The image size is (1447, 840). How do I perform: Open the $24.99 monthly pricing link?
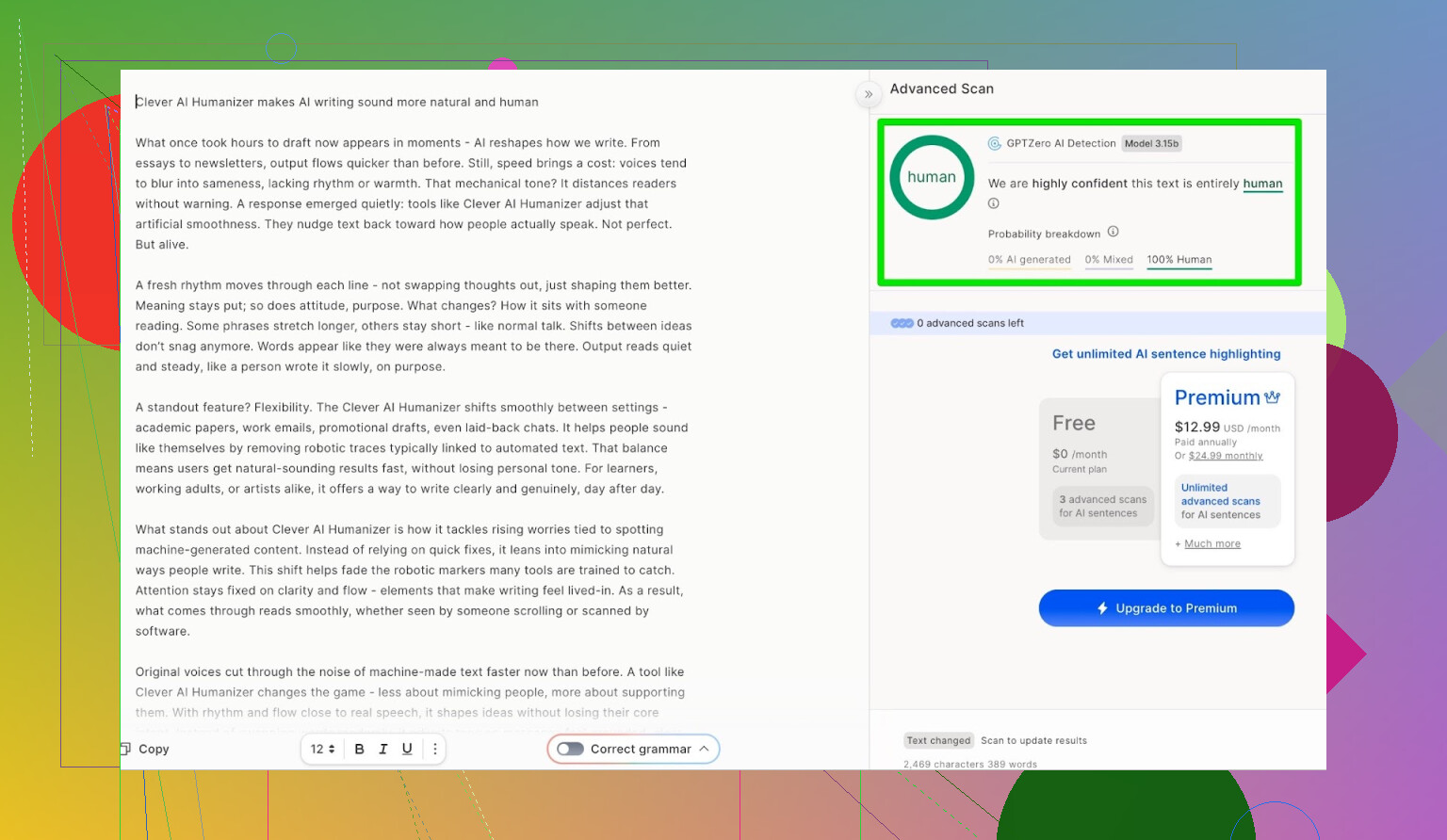[x=1225, y=456]
